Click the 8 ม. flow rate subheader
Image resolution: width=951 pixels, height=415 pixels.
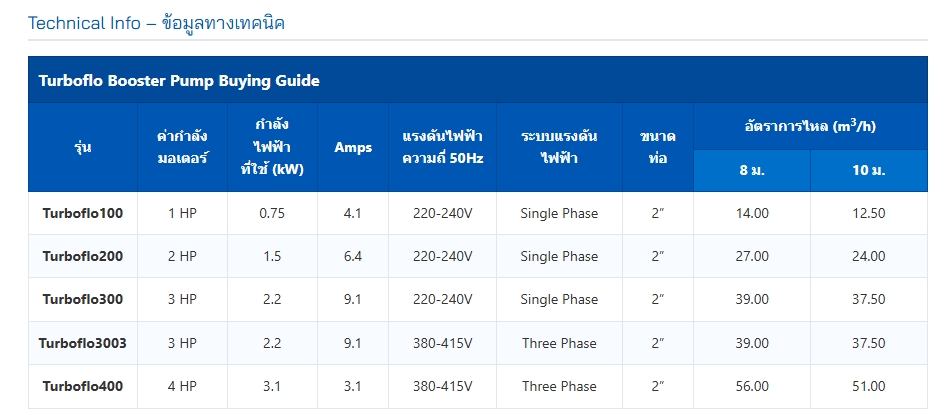[x=752, y=170]
